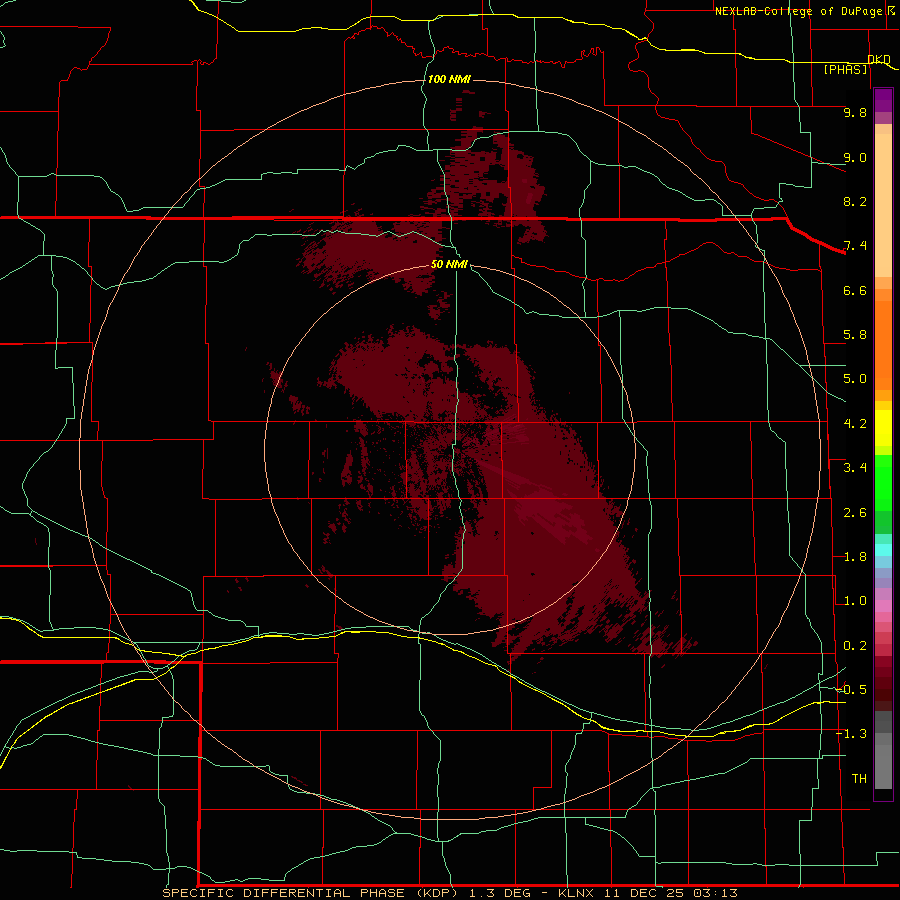The width and height of the screenshot is (900, 900).
Task: Select the 7.4 scale value
Action: coord(855,246)
